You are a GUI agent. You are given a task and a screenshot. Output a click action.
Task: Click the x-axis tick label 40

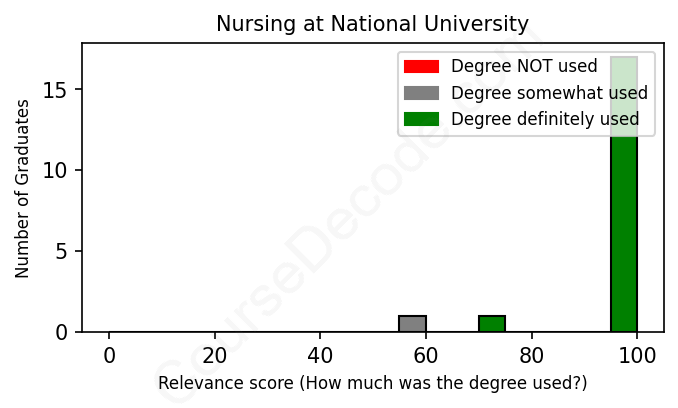click(x=320, y=354)
